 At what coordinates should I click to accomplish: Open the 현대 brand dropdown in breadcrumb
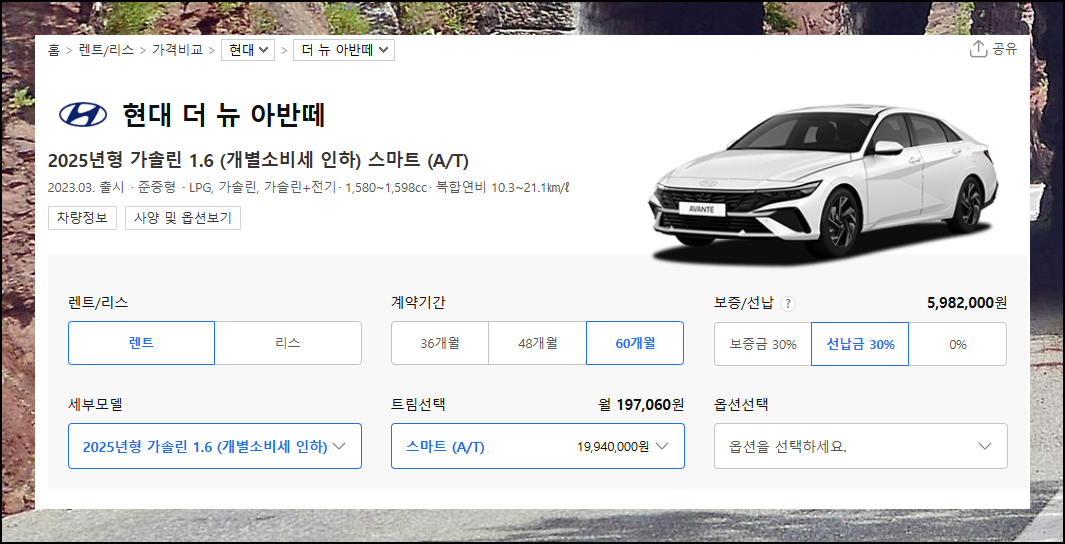pyautogui.click(x=248, y=50)
